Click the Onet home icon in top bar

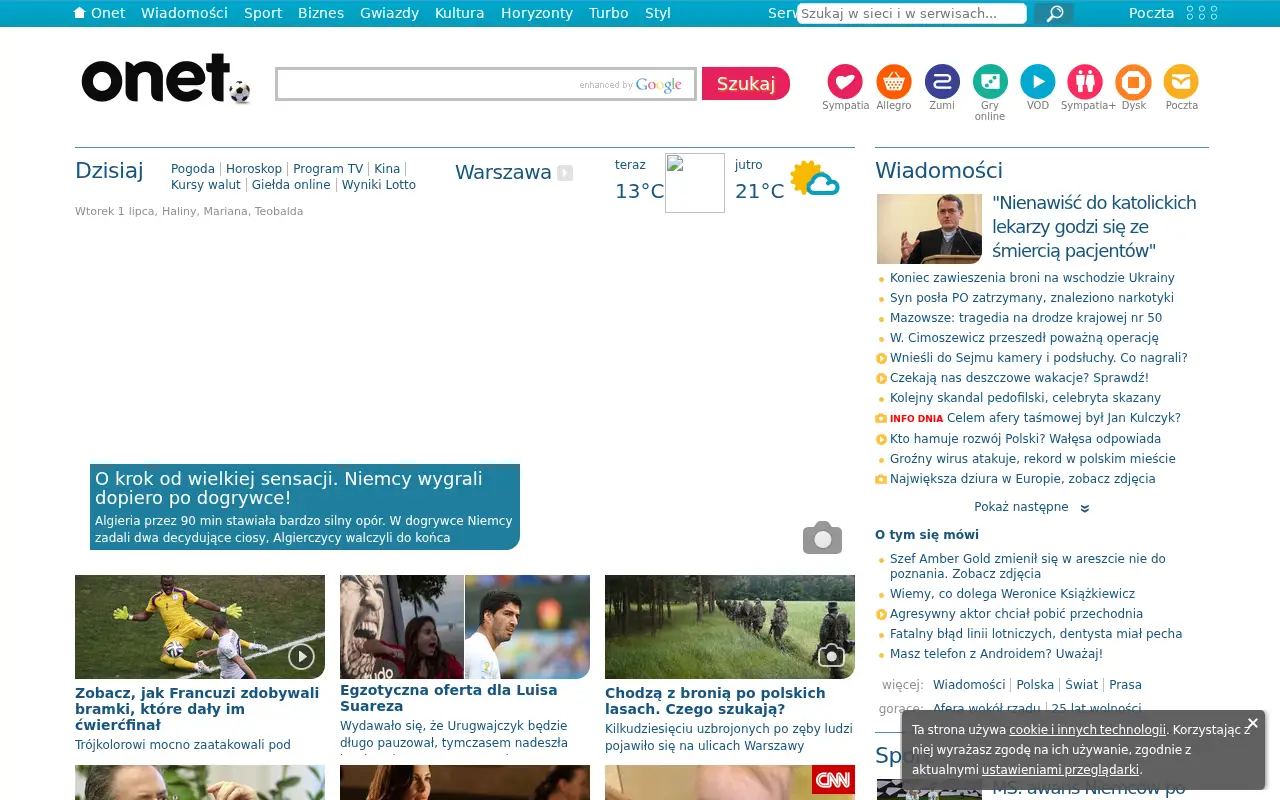click(80, 13)
